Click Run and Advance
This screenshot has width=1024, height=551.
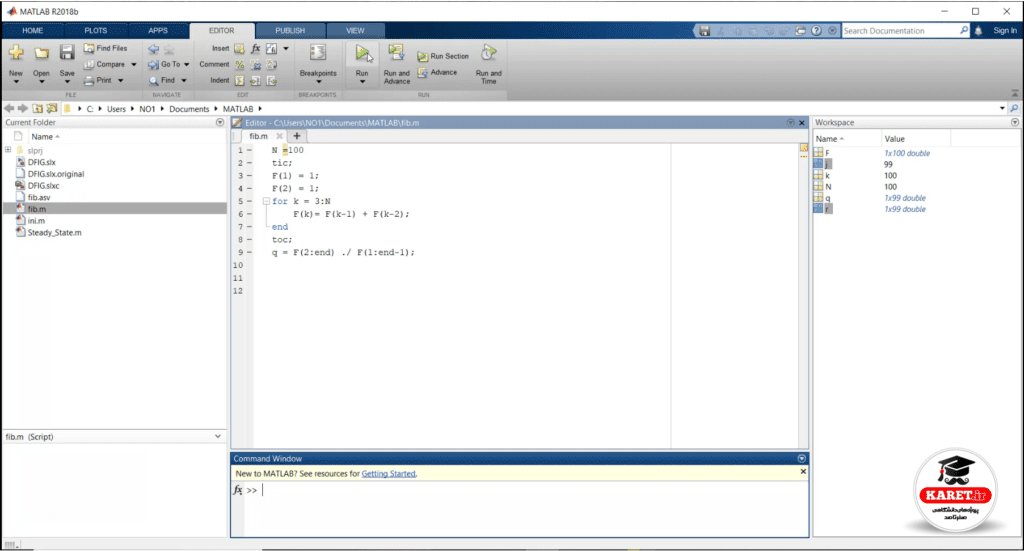tap(396, 64)
